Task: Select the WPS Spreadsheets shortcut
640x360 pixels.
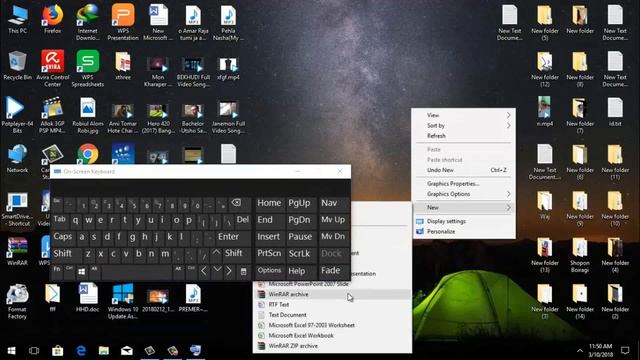Action: pyautogui.click(x=87, y=69)
